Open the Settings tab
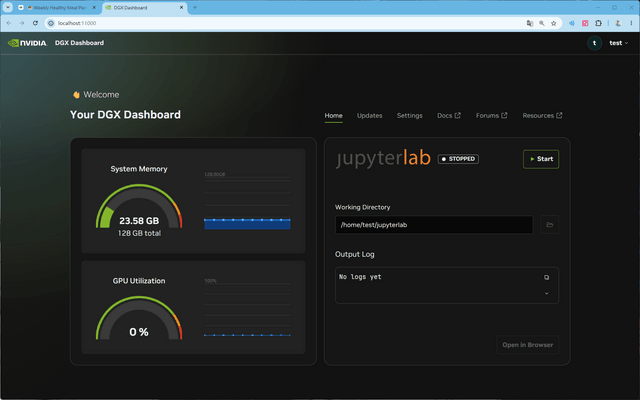This screenshot has height=400, width=640. pyautogui.click(x=409, y=116)
